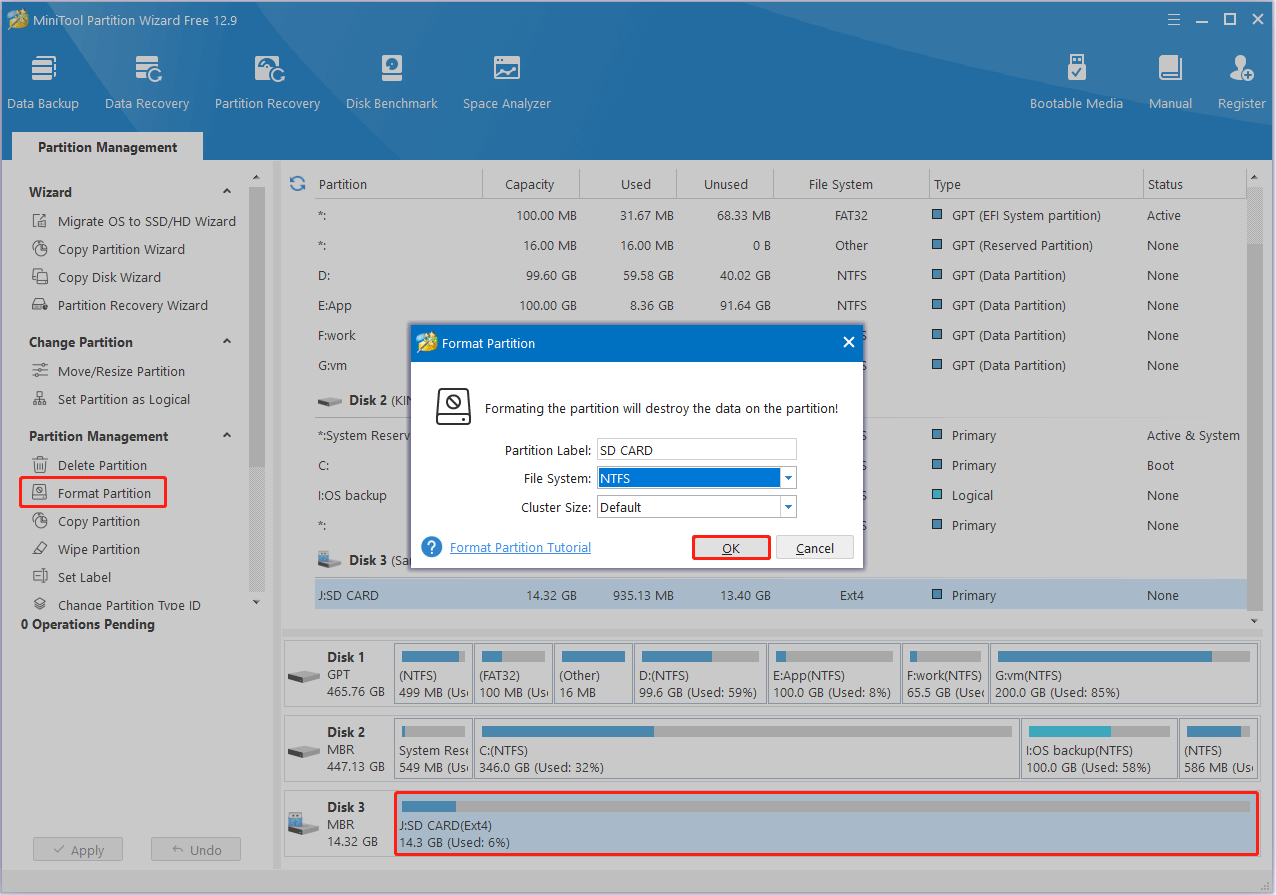Click the Apply button
The image size is (1276, 895).
[x=78, y=850]
